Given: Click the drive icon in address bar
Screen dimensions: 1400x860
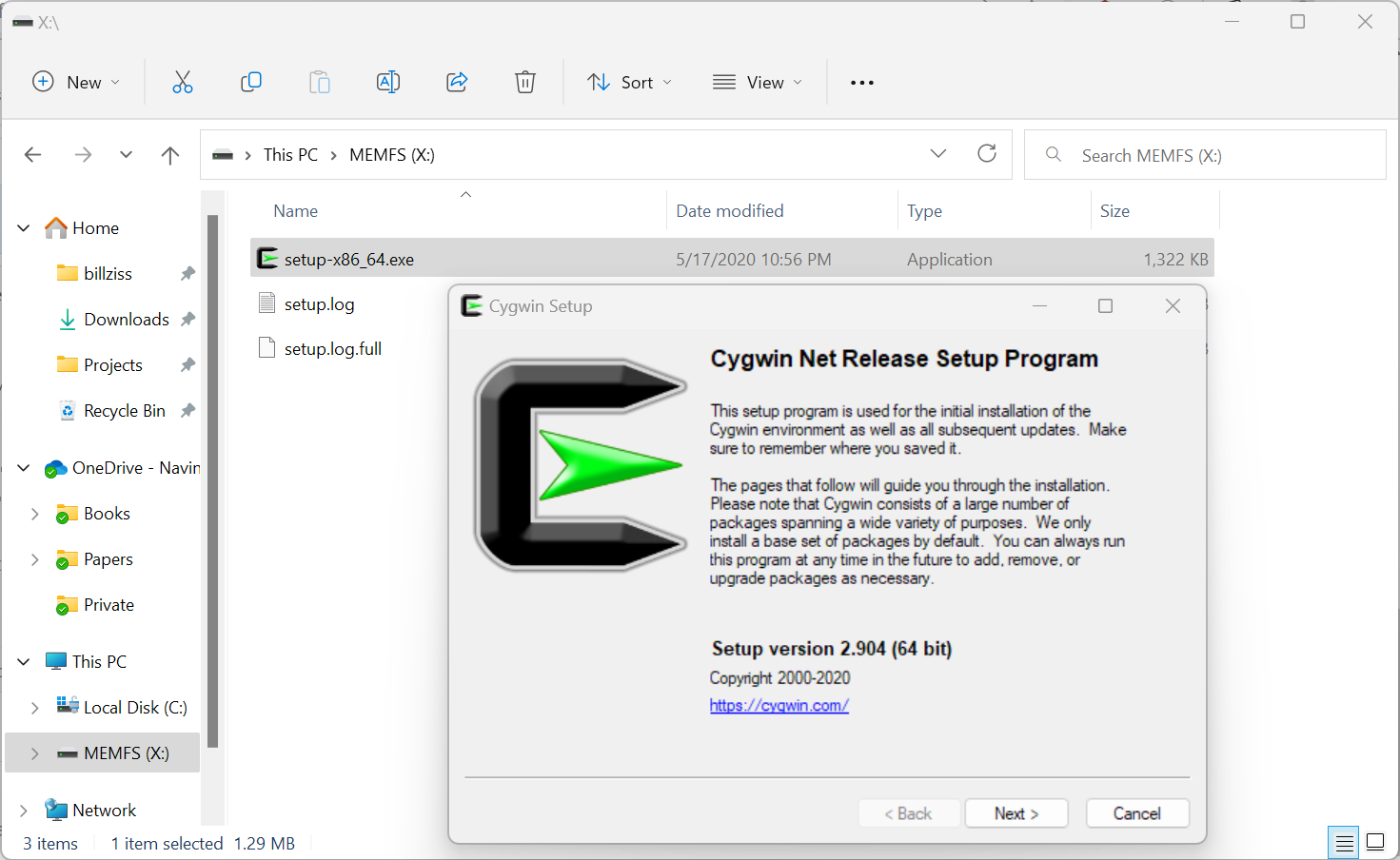Looking at the screenshot, I should 223,155.
